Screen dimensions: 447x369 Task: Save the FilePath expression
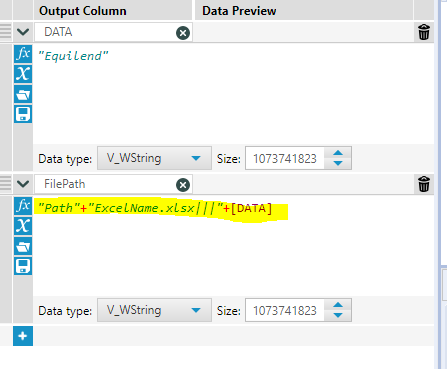coord(23,266)
